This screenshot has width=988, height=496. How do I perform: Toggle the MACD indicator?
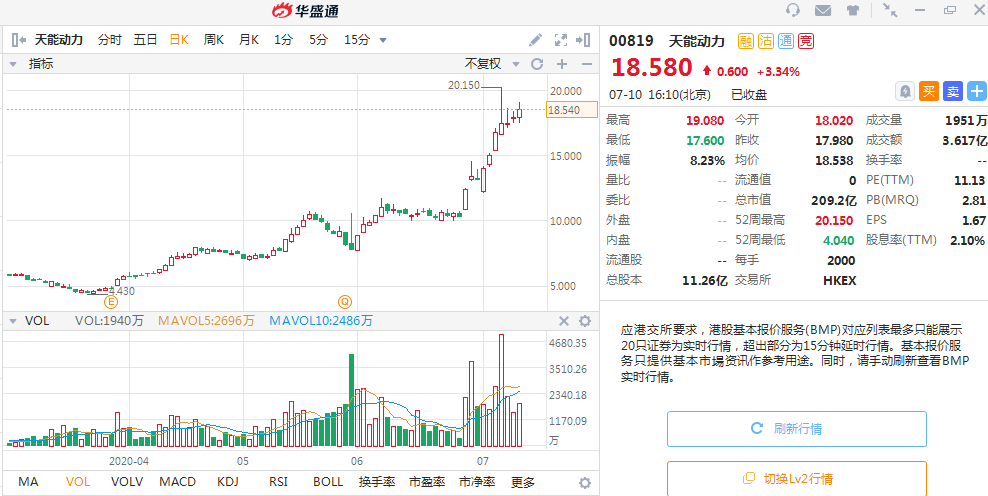pyautogui.click(x=178, y=482)
